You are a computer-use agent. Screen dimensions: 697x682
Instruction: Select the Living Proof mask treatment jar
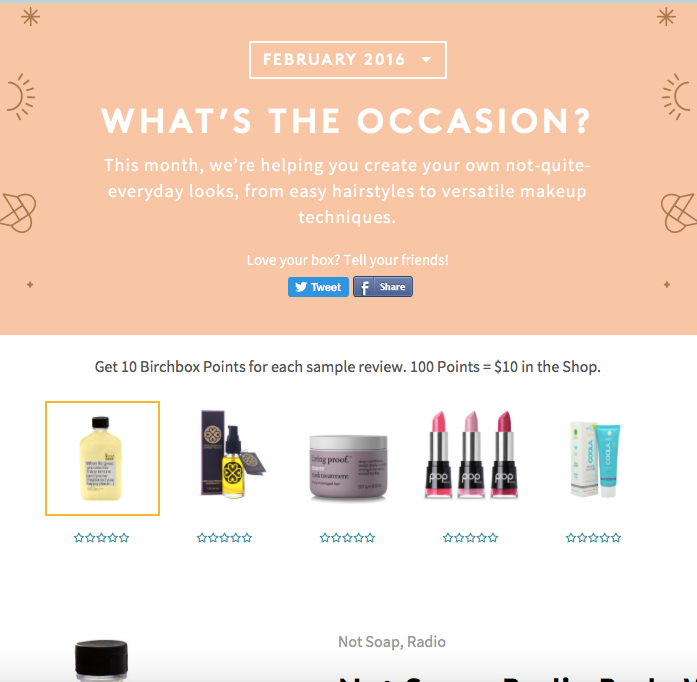point(348,467)
